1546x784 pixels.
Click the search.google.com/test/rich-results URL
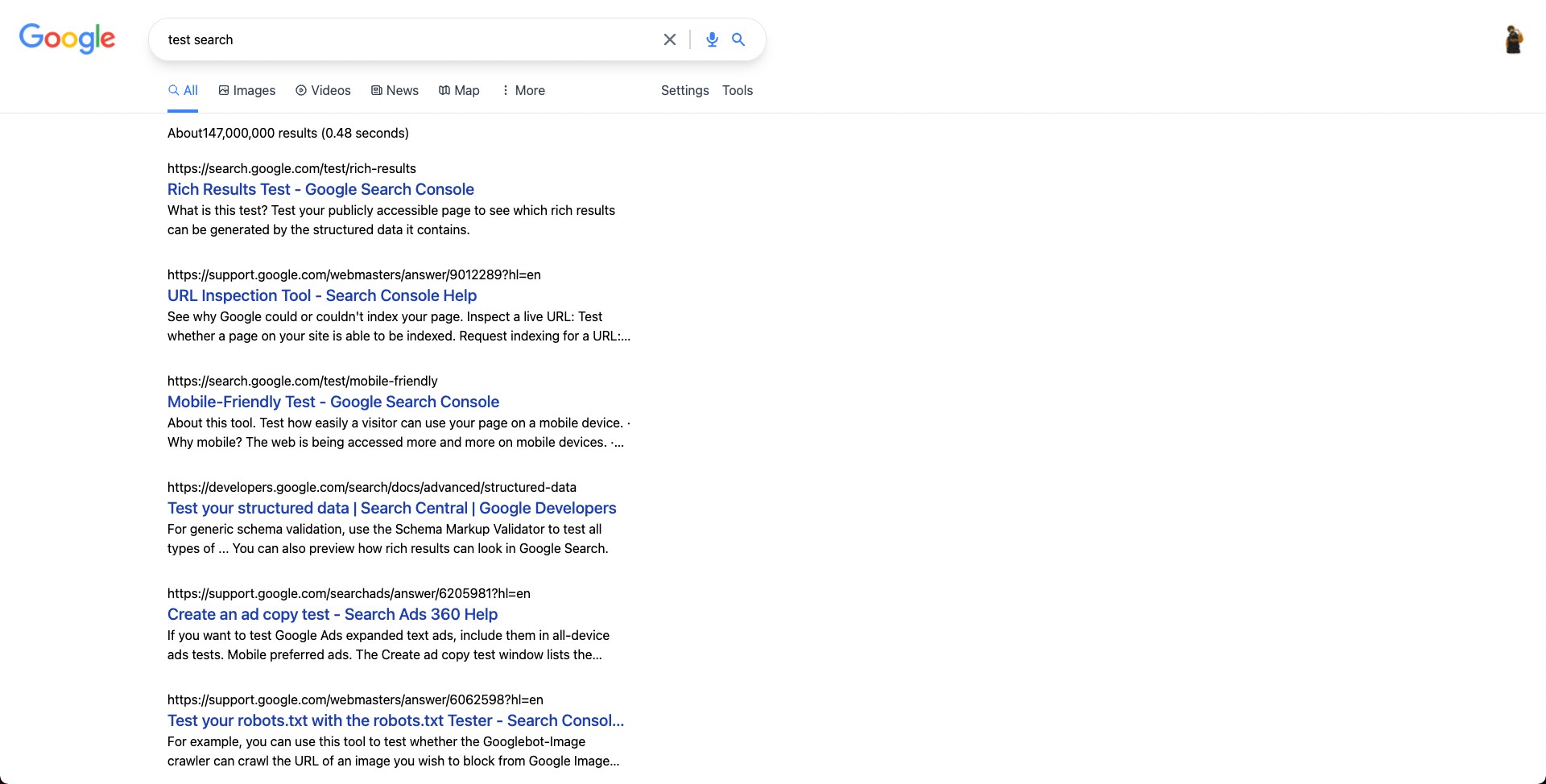click(291, 168)
